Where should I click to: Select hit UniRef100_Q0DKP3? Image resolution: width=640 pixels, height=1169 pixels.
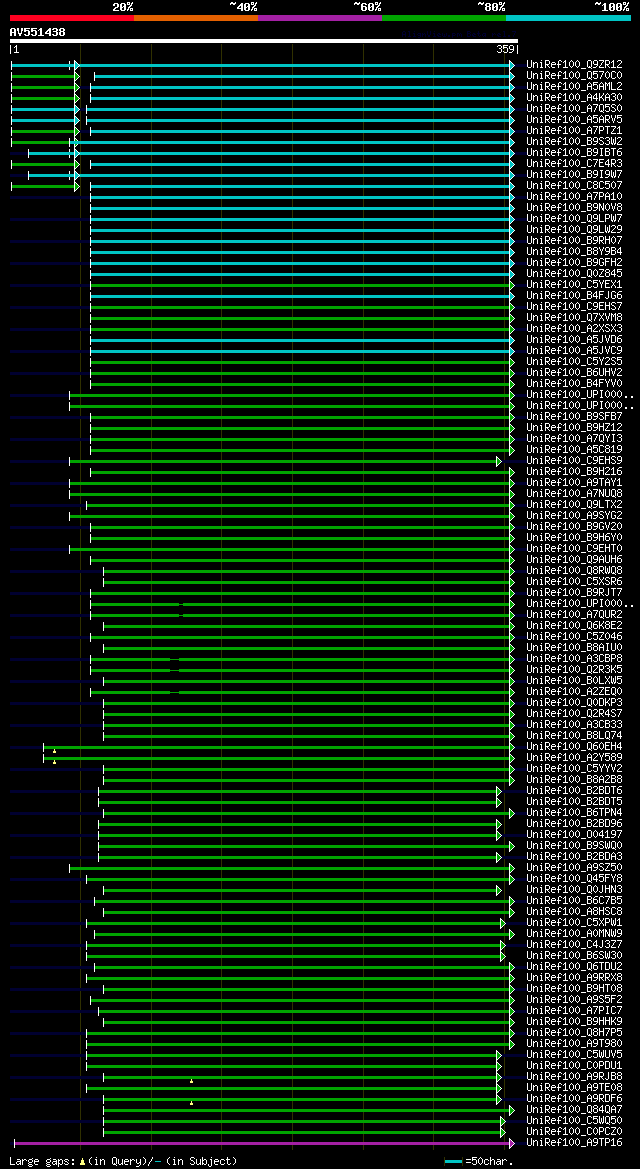click(x=574, y=702)
